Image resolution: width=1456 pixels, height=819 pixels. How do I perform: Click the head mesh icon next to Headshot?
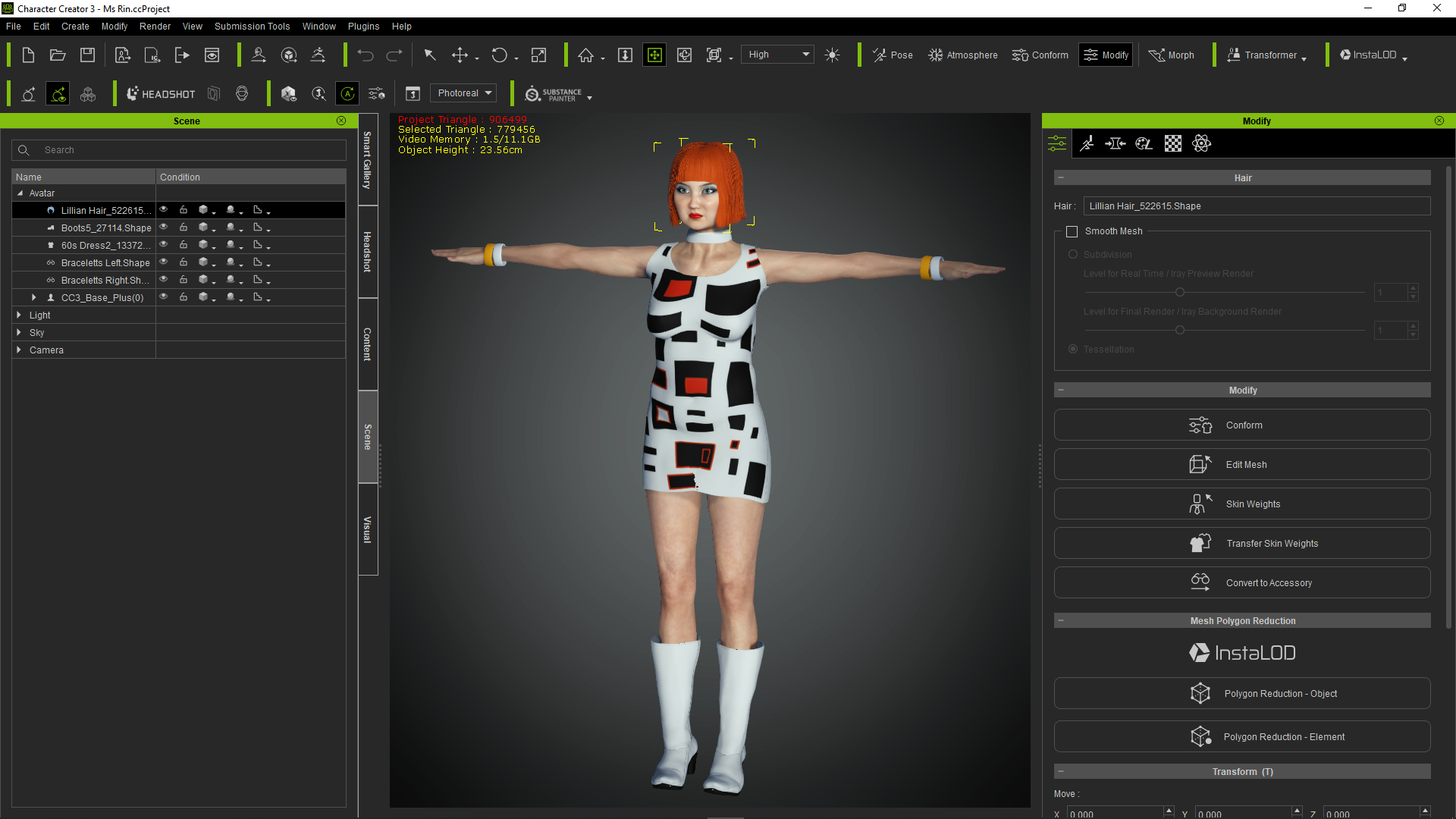coord(242,94)
